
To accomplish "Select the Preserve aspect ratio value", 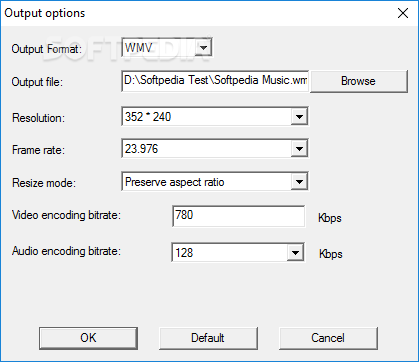I will pos(175,182).
